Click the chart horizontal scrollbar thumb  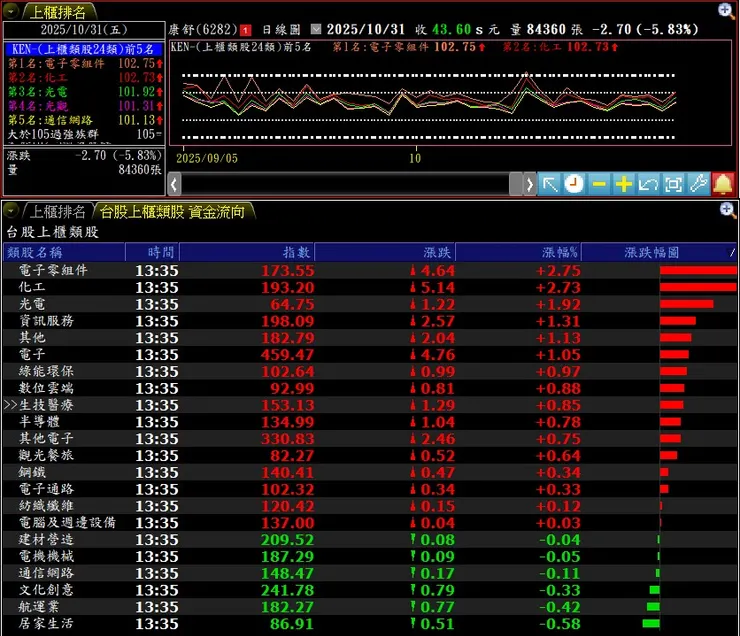515,184
